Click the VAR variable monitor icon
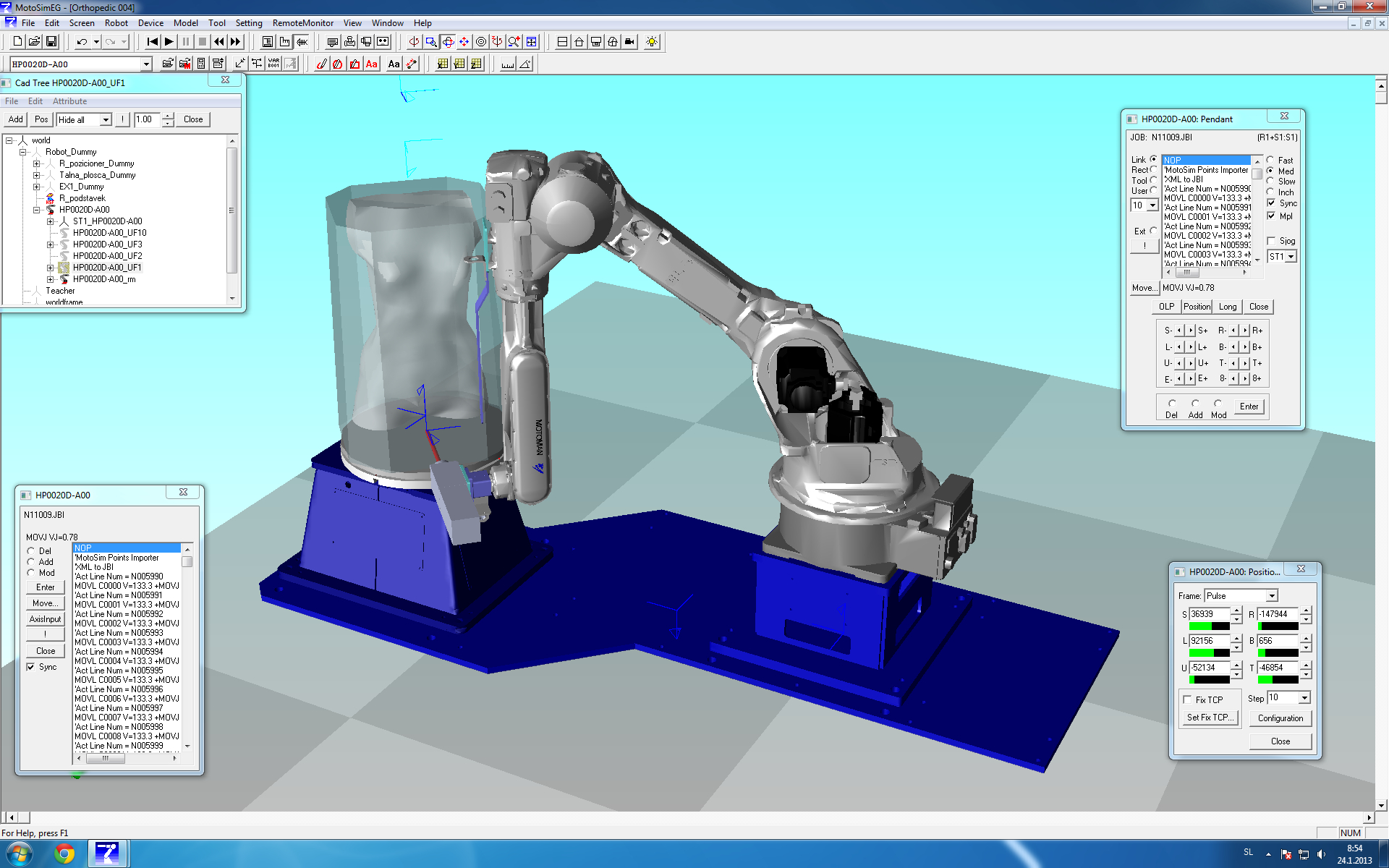This screenshot has width=1389, height=868. (x=273, y=64)
